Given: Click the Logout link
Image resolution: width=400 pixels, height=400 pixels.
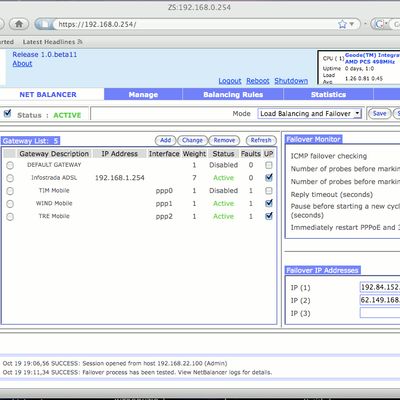Looking at the screenshot, I should 230,81.
